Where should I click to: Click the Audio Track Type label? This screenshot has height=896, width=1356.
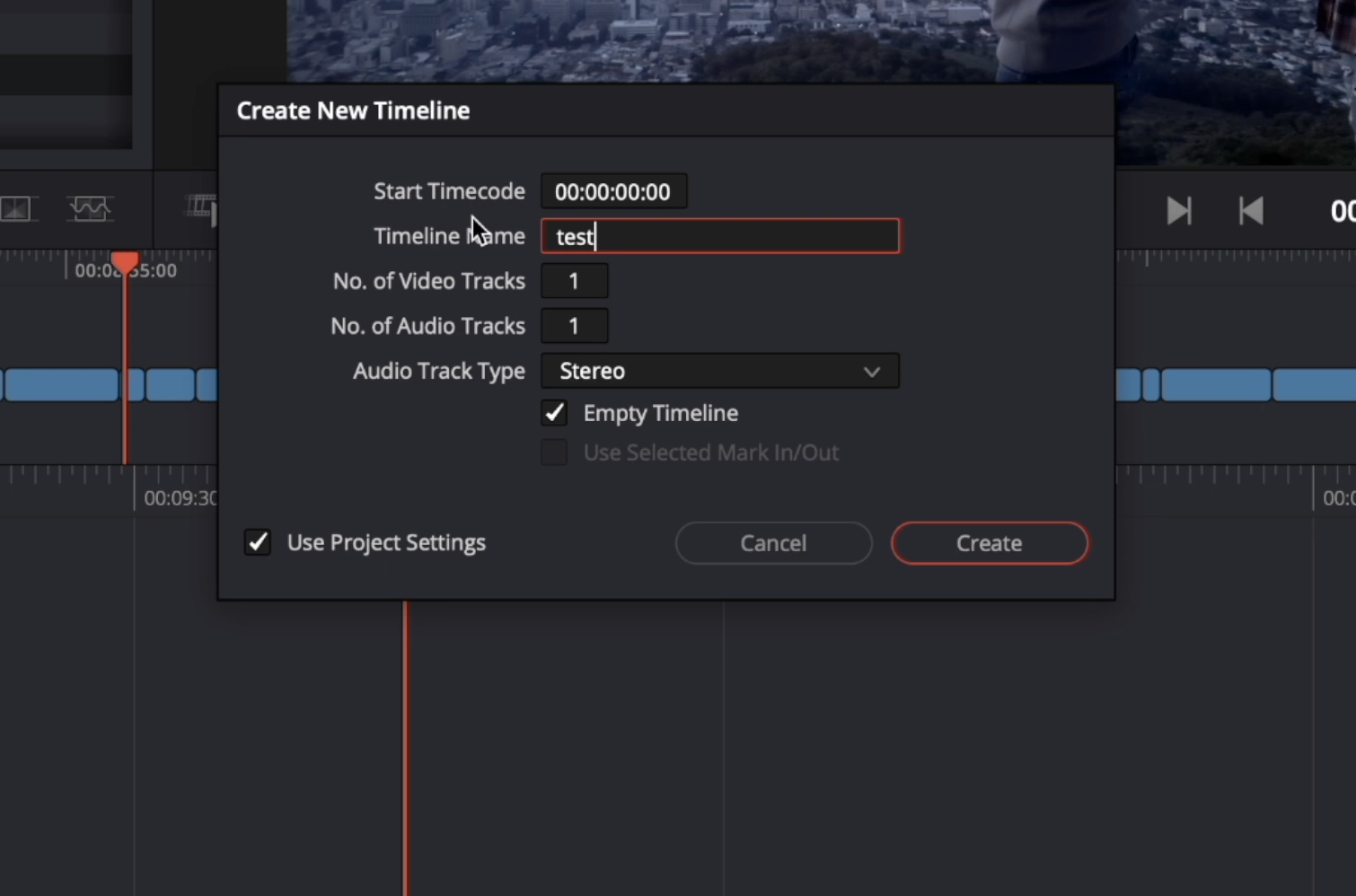click(x=439, y=371)
